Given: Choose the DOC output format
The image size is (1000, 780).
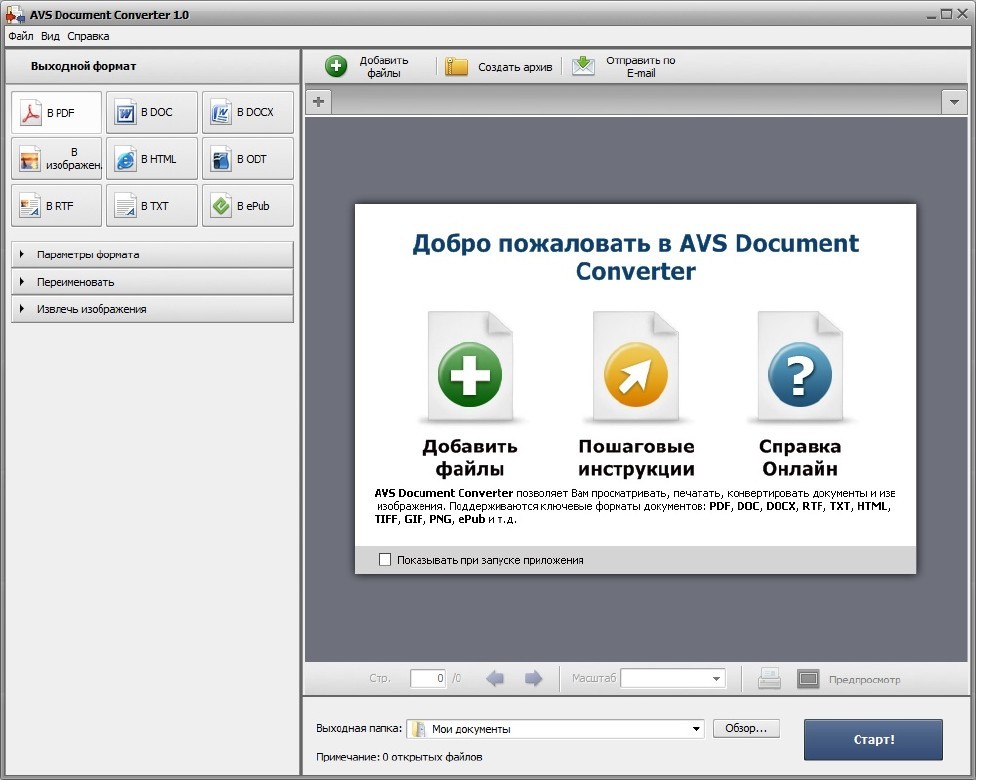Looking at the screenshot, I should coord(152,112).
